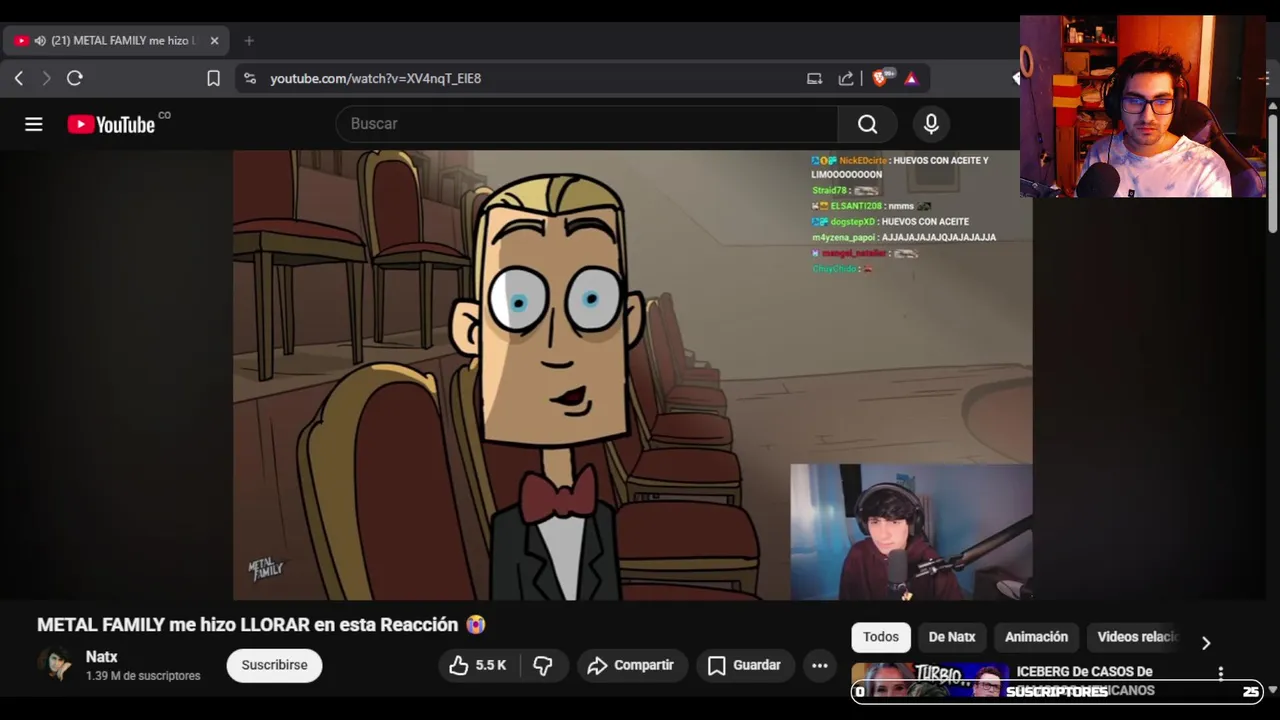Bookmark this page using the bookmark icon

pyautogui.click(x=213, y=78)
